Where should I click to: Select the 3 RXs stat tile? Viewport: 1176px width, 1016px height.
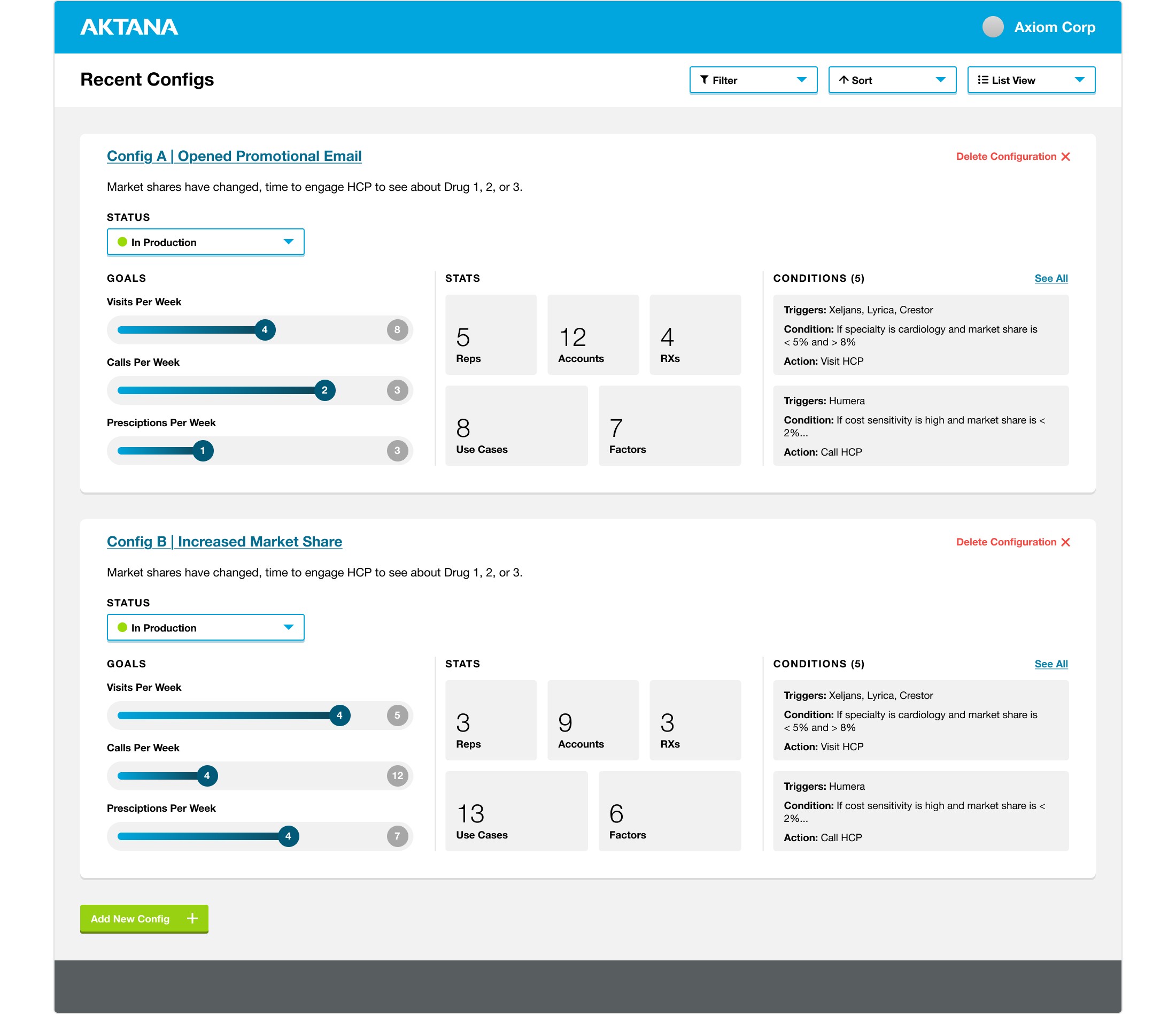click(695, 720)
